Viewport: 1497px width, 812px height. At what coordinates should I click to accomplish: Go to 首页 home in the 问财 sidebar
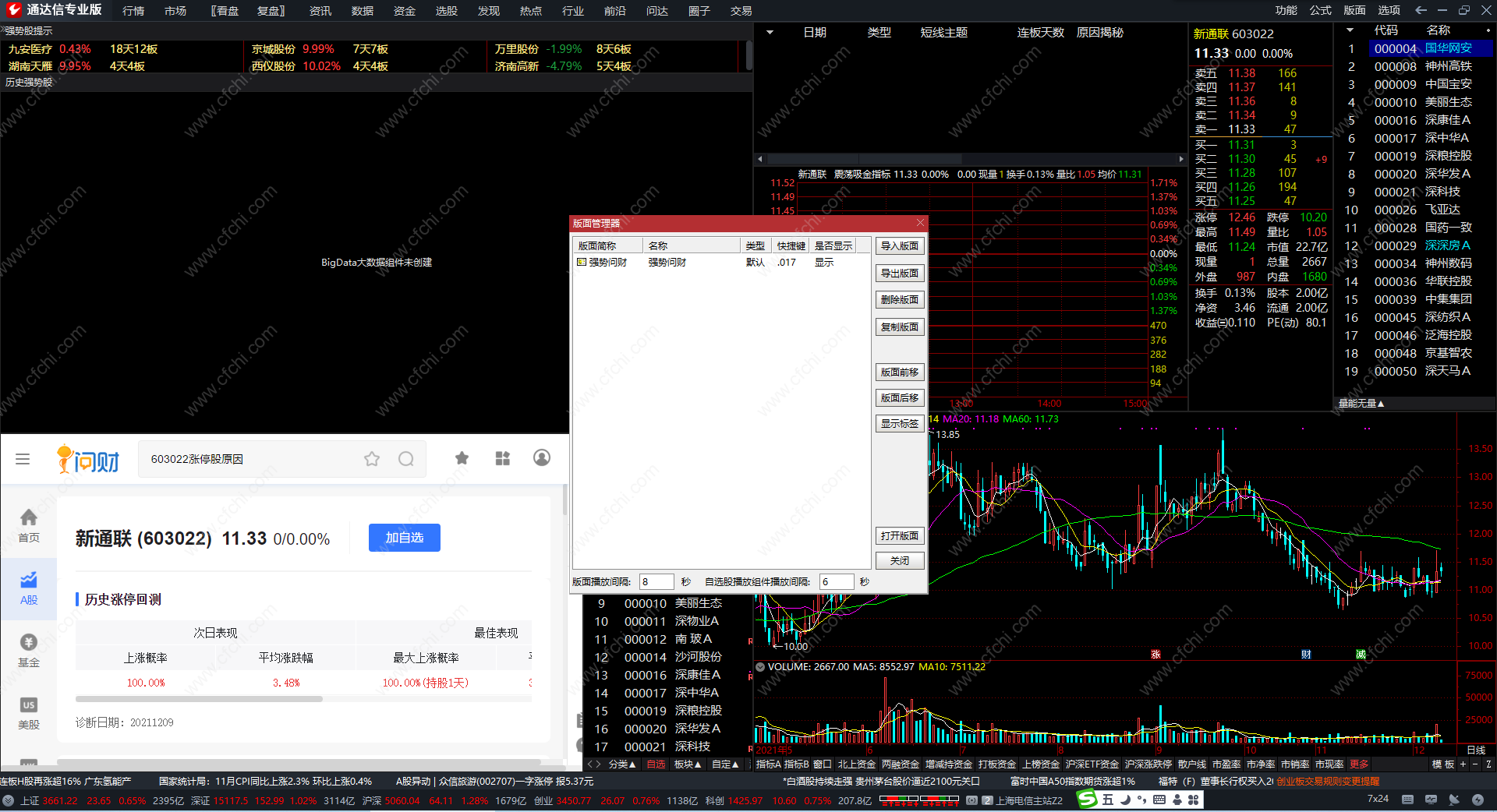pyautogui.click(x=29, y=526)
